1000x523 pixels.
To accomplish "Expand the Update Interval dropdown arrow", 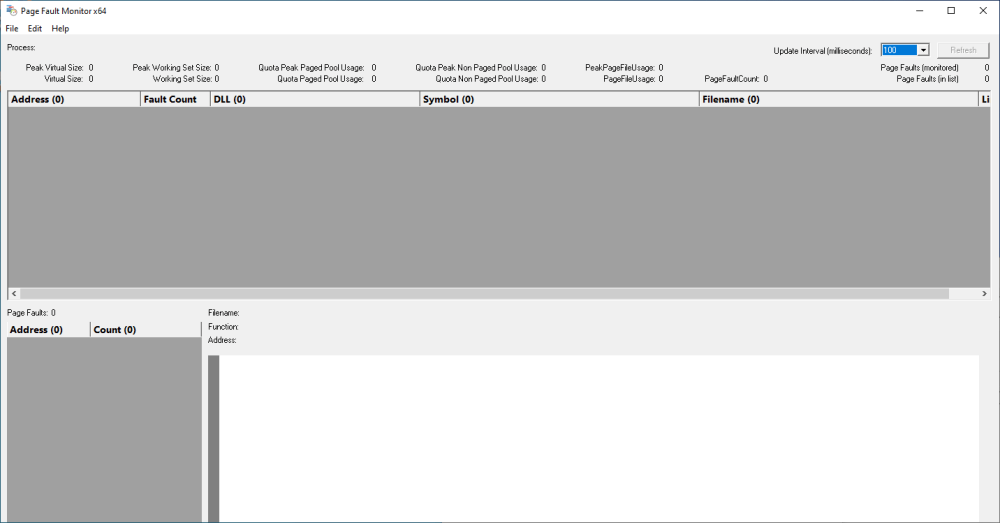I will [x=923, y=50].
